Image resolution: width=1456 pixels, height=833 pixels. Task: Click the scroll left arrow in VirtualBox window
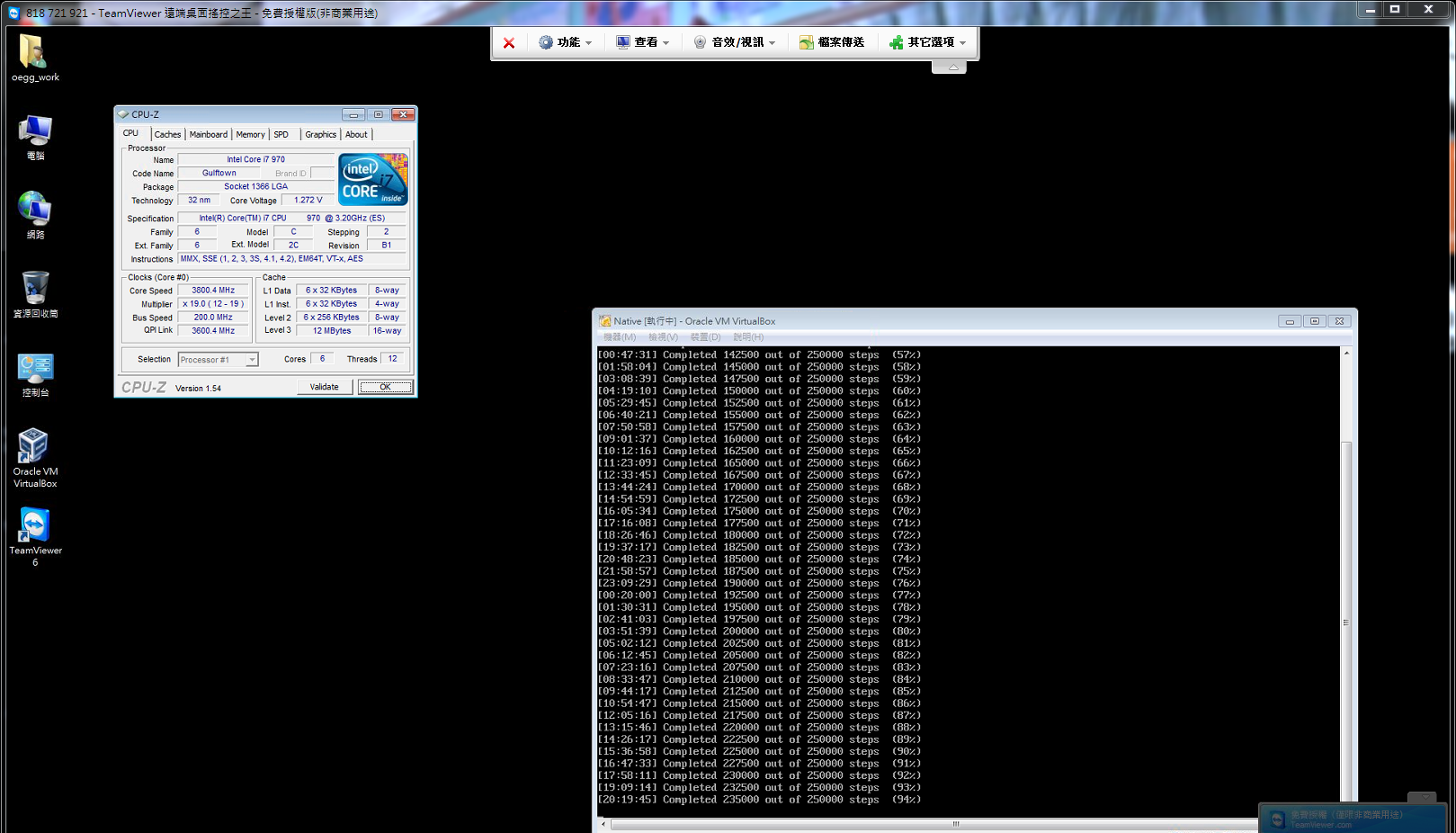pos(603,824)
